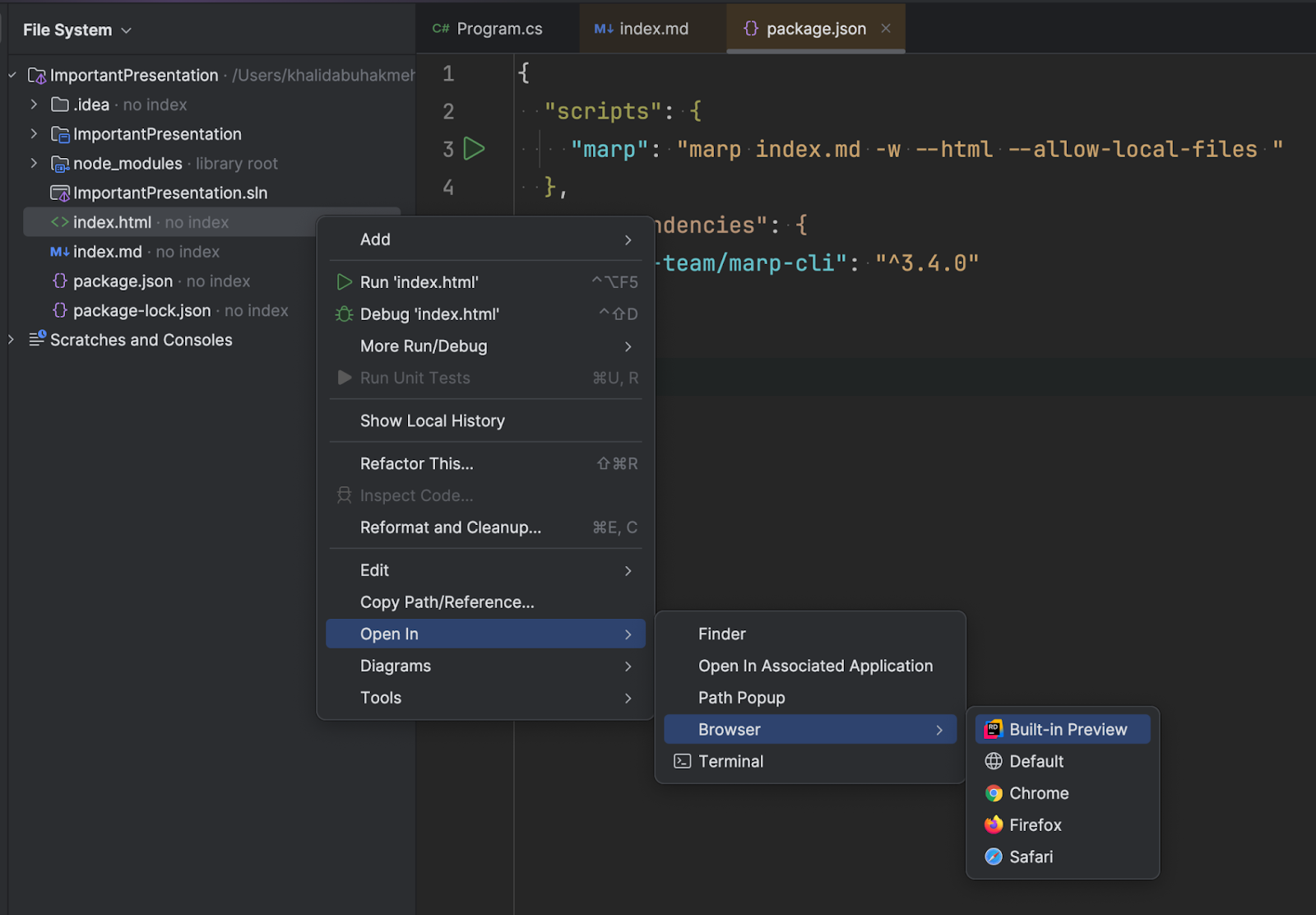Click the braces icon on package.json tab
Screen dimensions: 1316x915
coord(750,29)
